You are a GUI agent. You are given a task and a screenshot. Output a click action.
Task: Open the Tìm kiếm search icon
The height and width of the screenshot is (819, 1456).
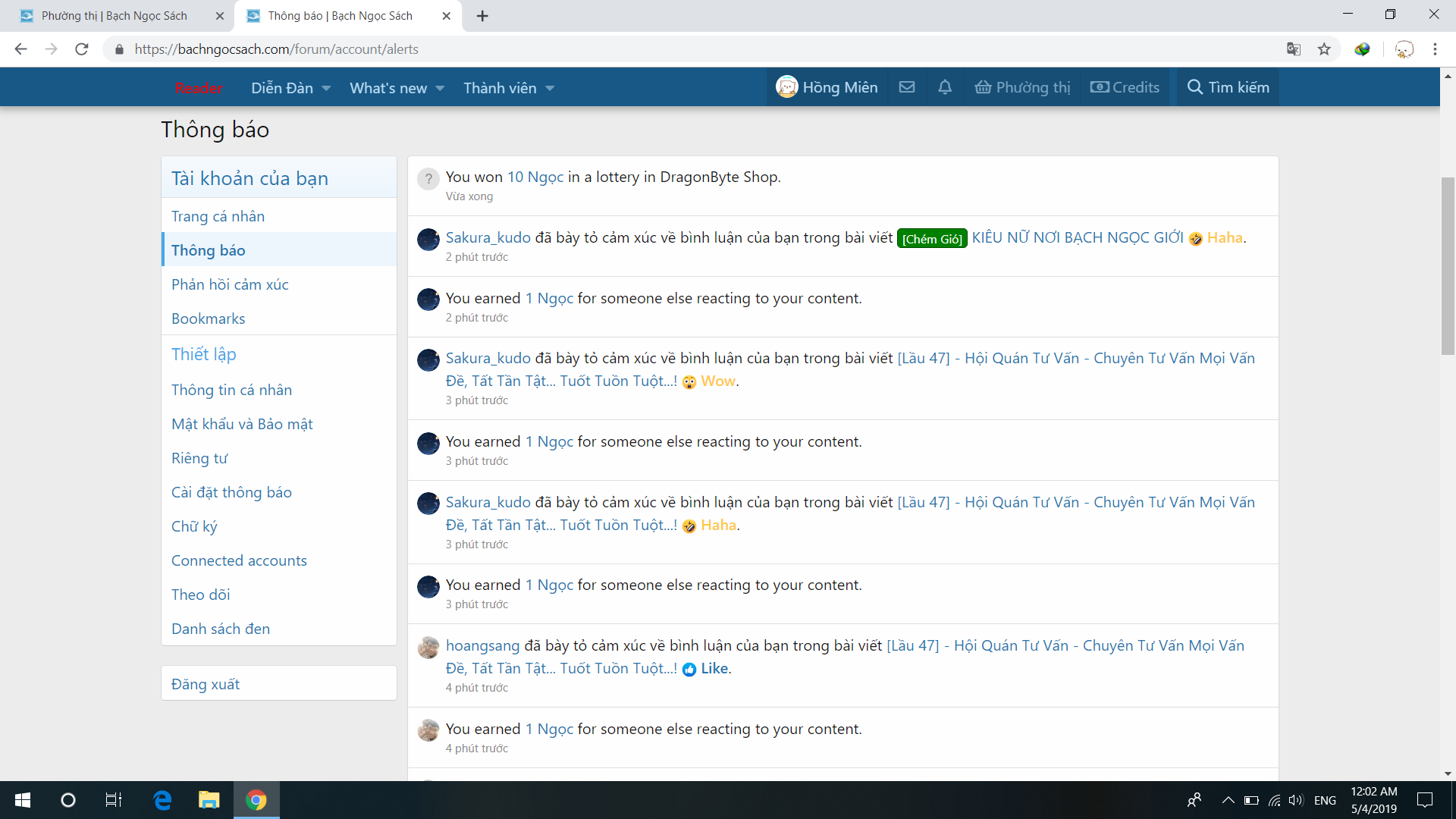pyautogui.click(x=1195, y=87)
